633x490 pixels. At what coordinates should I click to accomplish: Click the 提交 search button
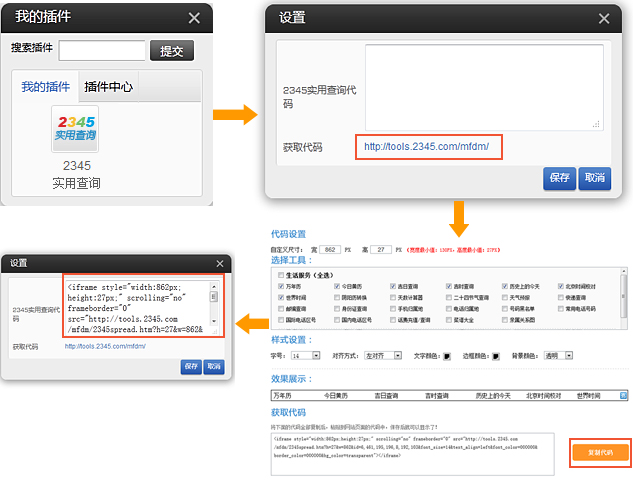171,51
